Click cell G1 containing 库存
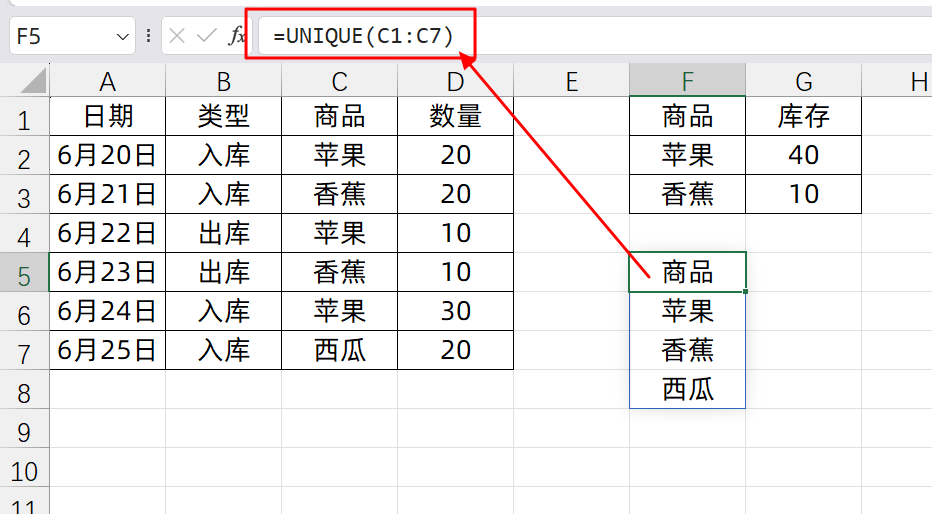 803,116
